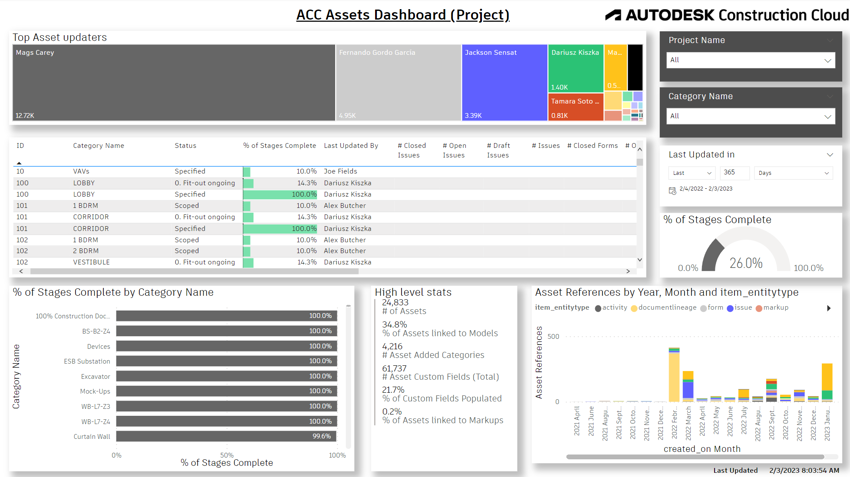The width and height of the screenshot is (850, 477).
Task: Click the legend next-page arrow
Action: pos(828,308)
